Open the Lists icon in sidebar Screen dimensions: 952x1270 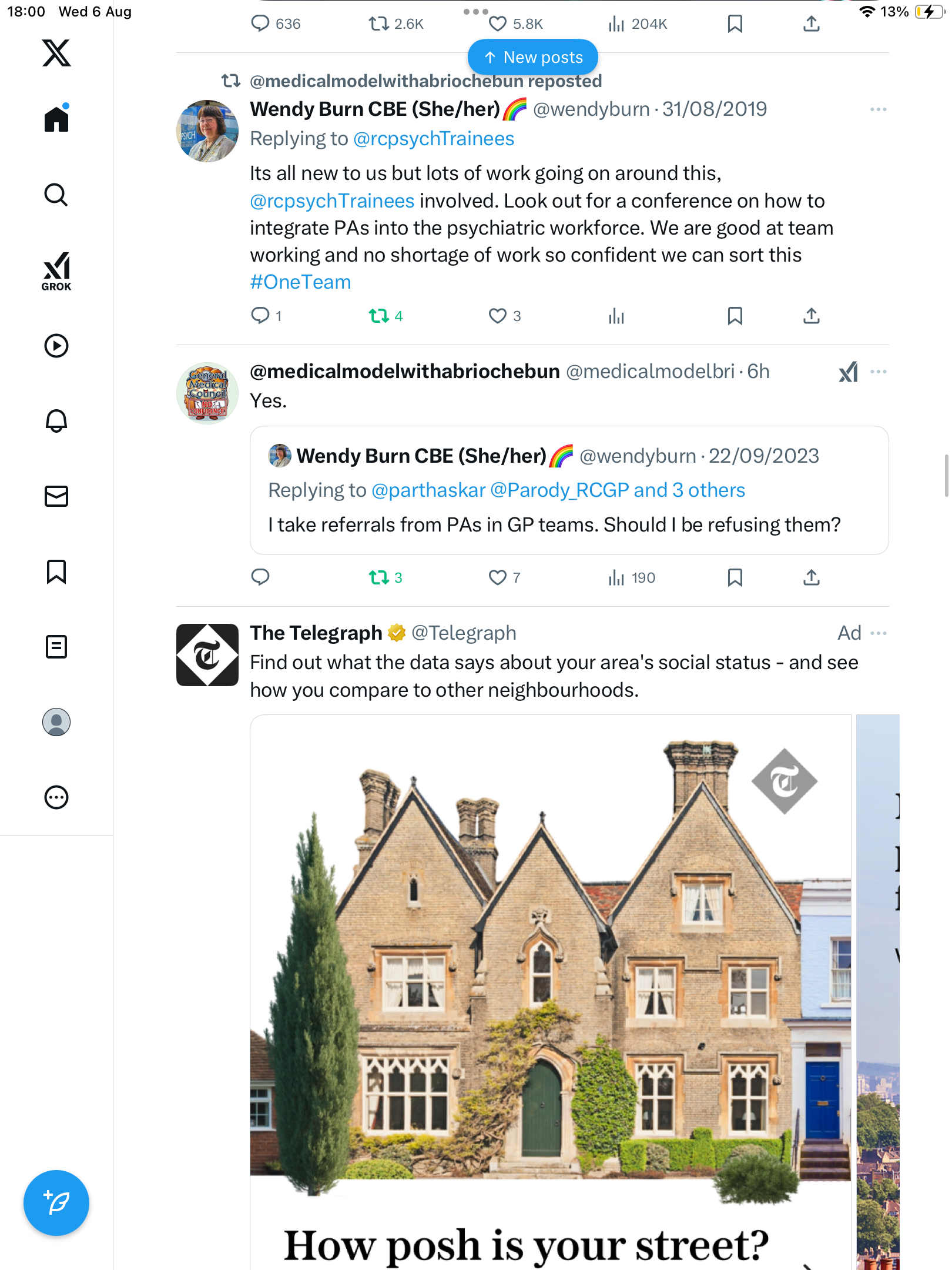click(56, 647)
